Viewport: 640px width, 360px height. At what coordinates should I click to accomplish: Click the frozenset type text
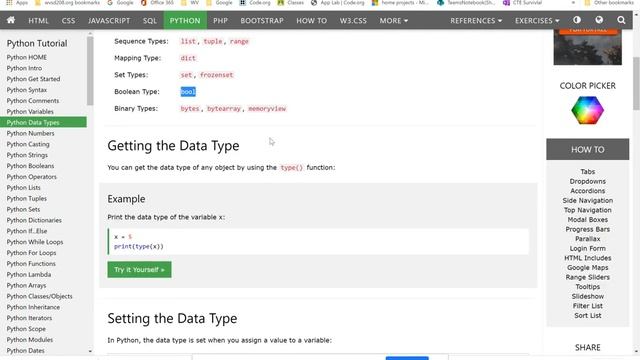pyautogui.click(x=217, y=75)
